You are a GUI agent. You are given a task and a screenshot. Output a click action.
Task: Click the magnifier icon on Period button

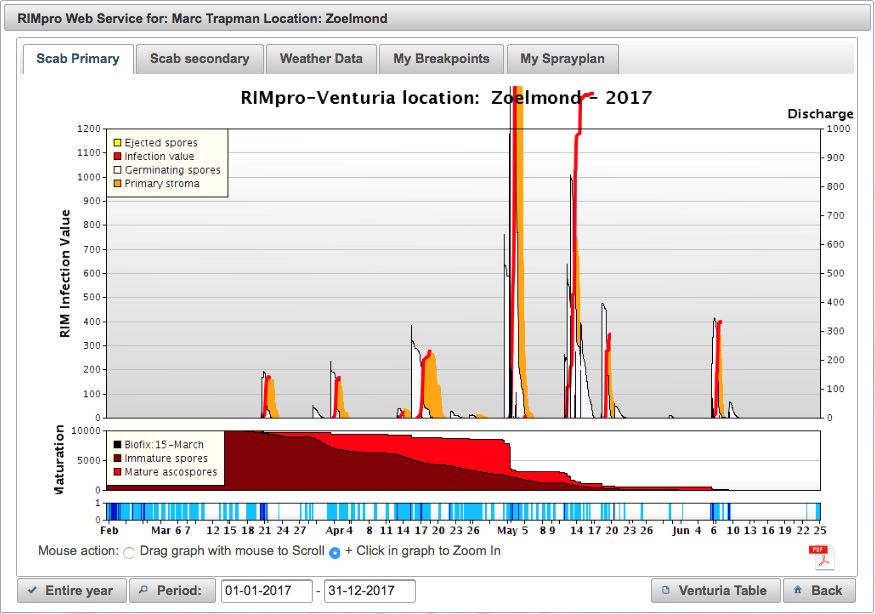pos(143,589)
